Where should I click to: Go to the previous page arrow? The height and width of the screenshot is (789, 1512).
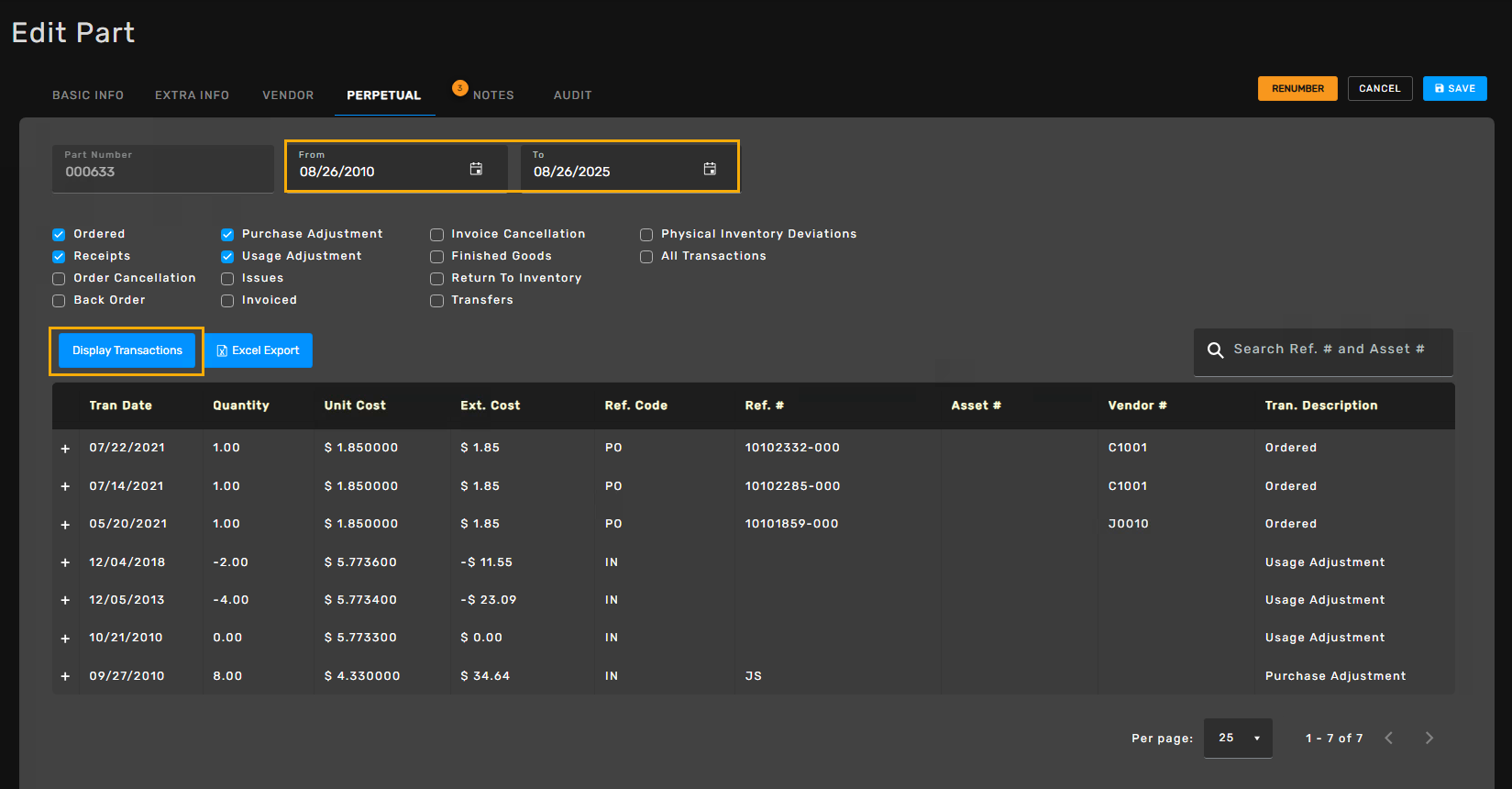(1388, 739)
